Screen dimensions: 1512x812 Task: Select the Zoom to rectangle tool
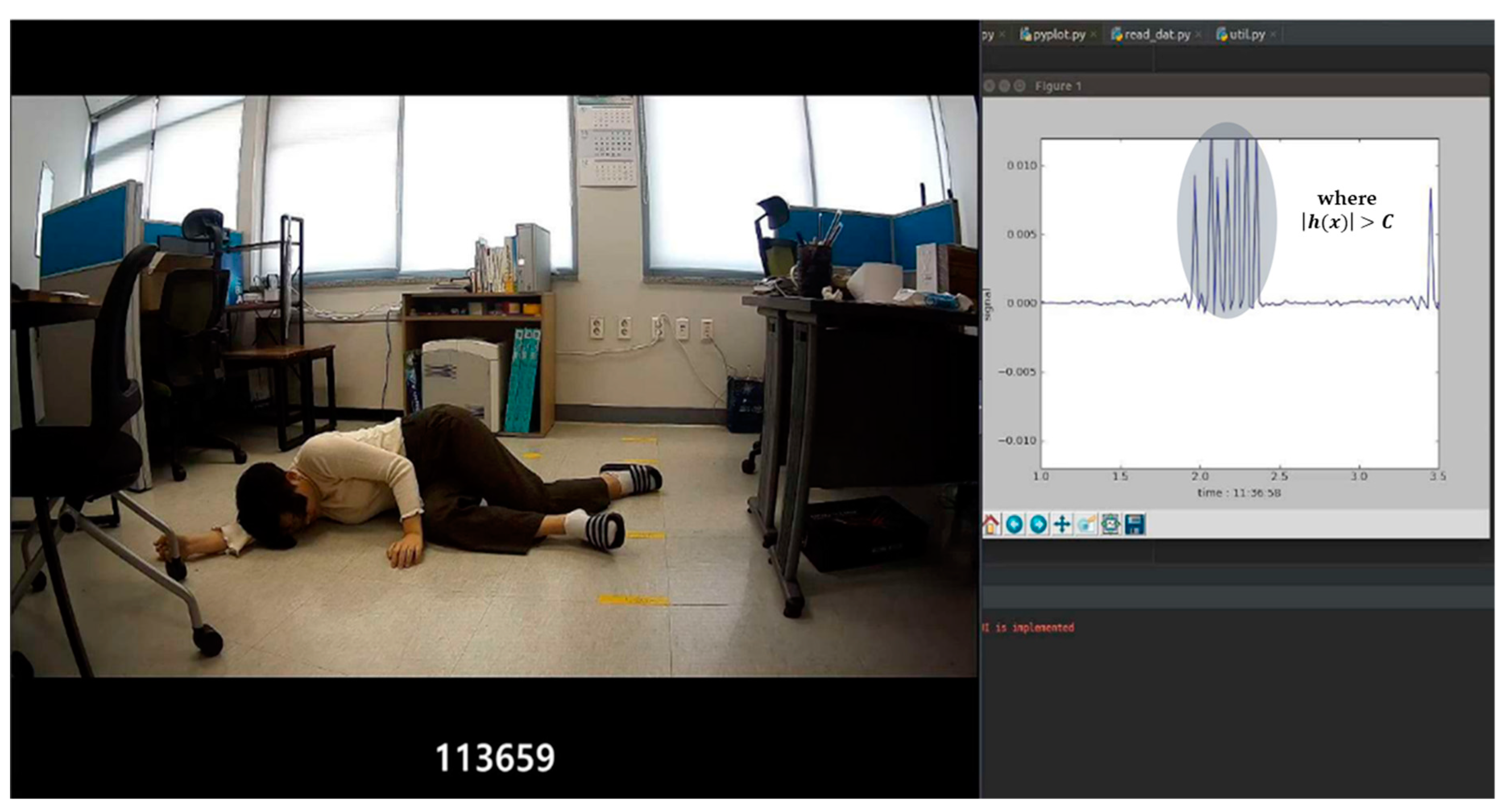point(1086,524)
